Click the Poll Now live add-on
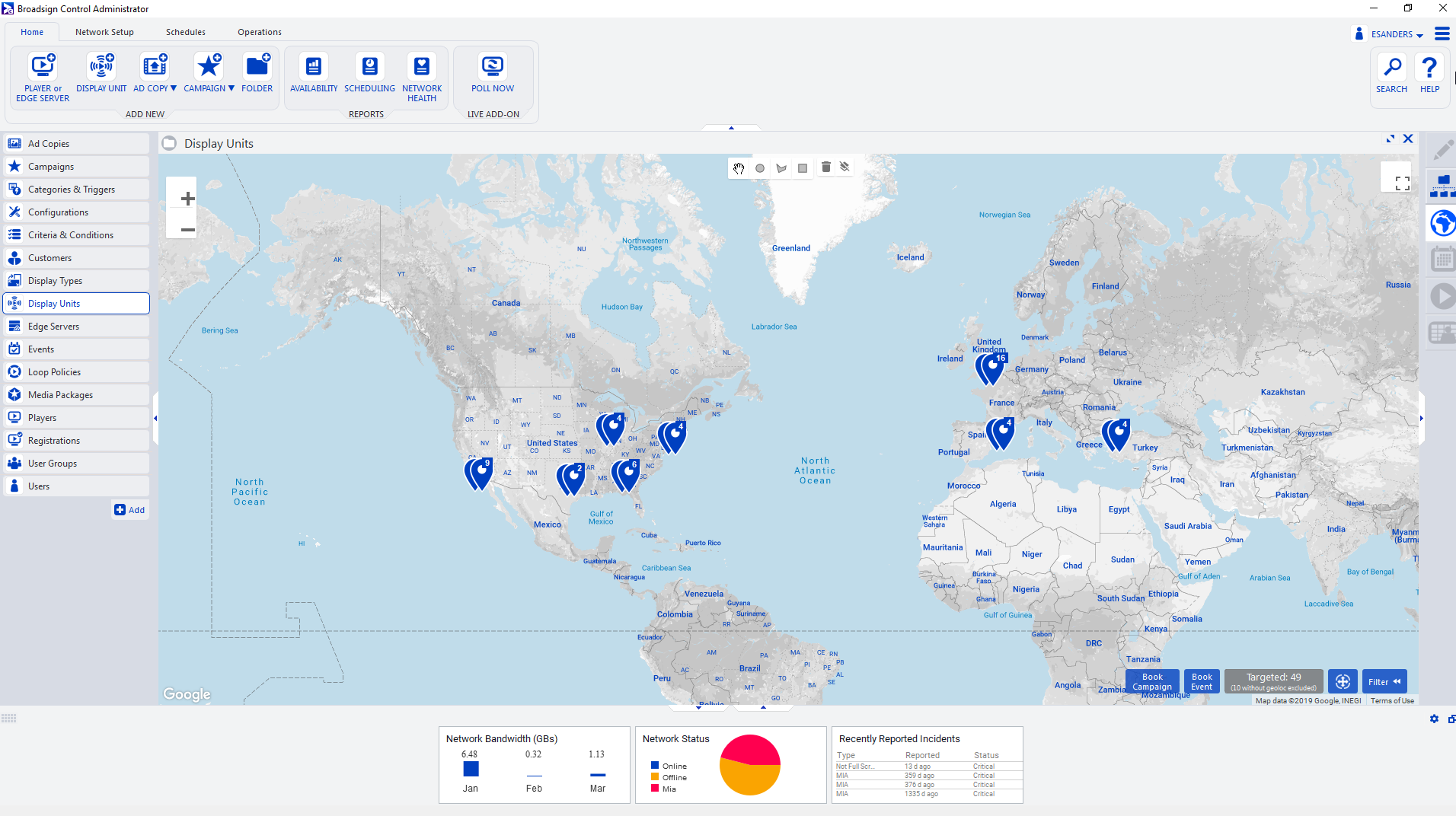Viewport: 1456px width, 816px height. (493, 72)
